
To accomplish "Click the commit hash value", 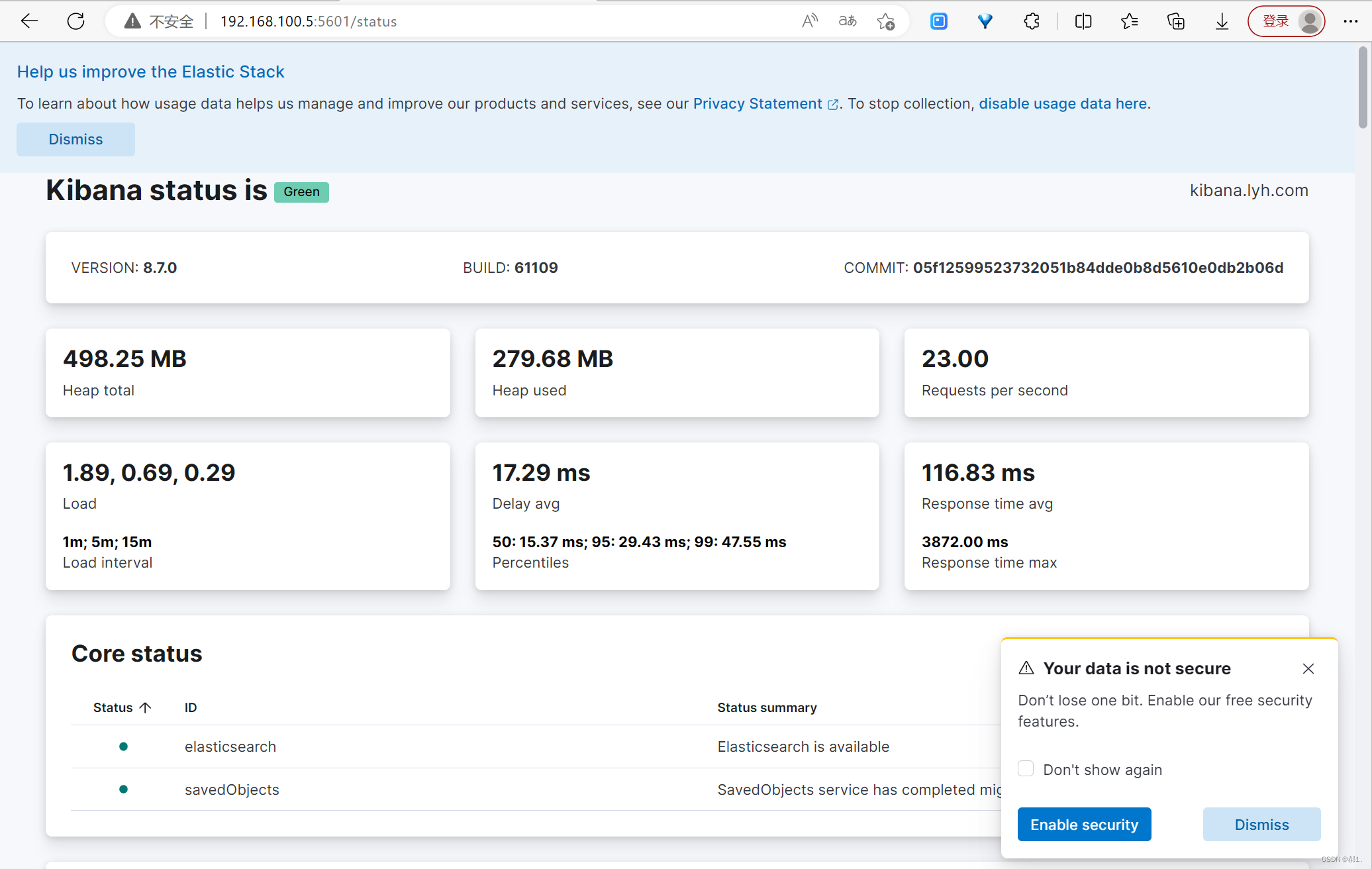I will pos(1098,268).
